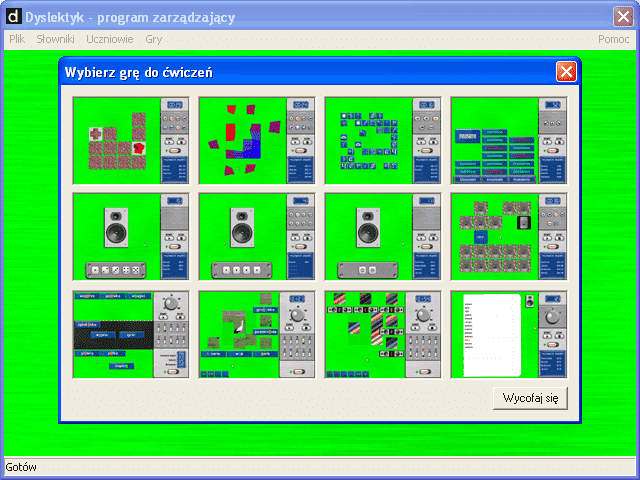640x480 pixels.
Task: Click the Wycofaj się button
Action: coord(530,398)
